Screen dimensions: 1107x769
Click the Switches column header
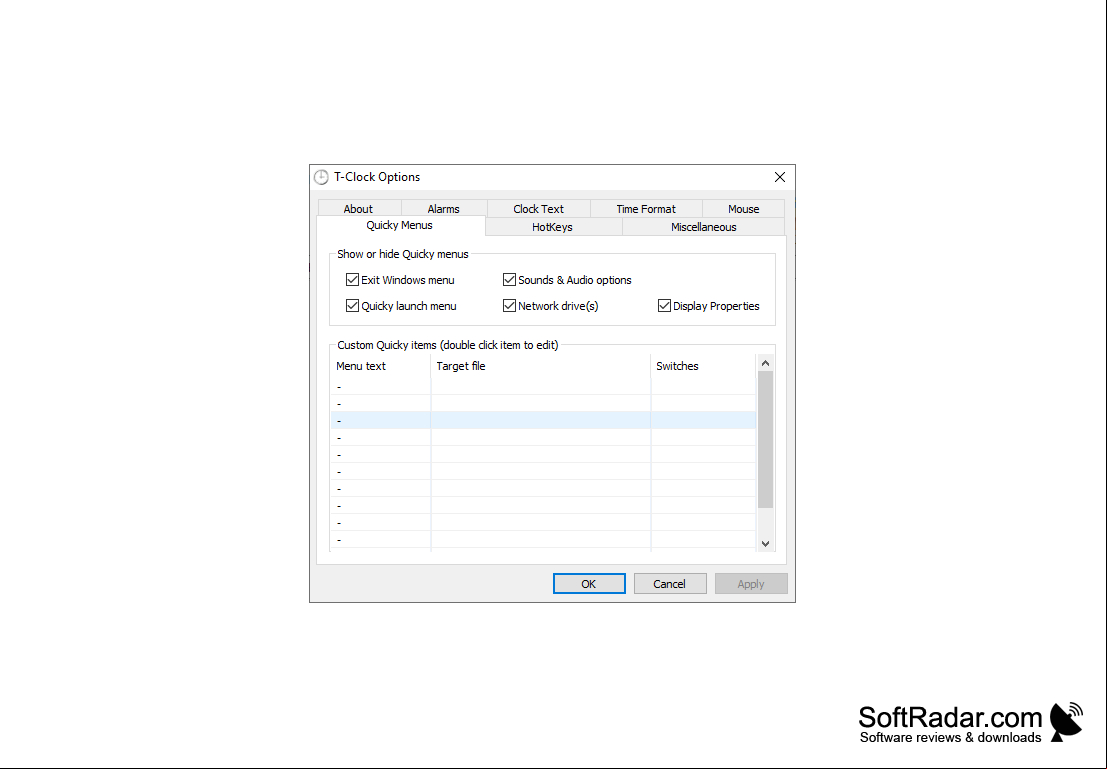(703, 366)
